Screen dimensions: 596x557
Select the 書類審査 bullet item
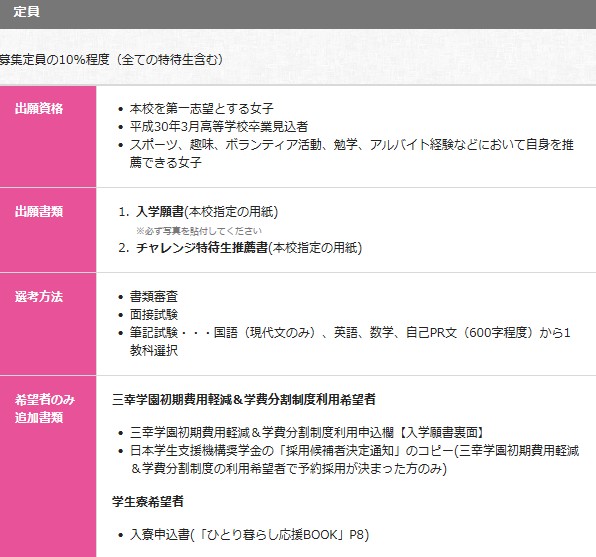click(154, 296)
